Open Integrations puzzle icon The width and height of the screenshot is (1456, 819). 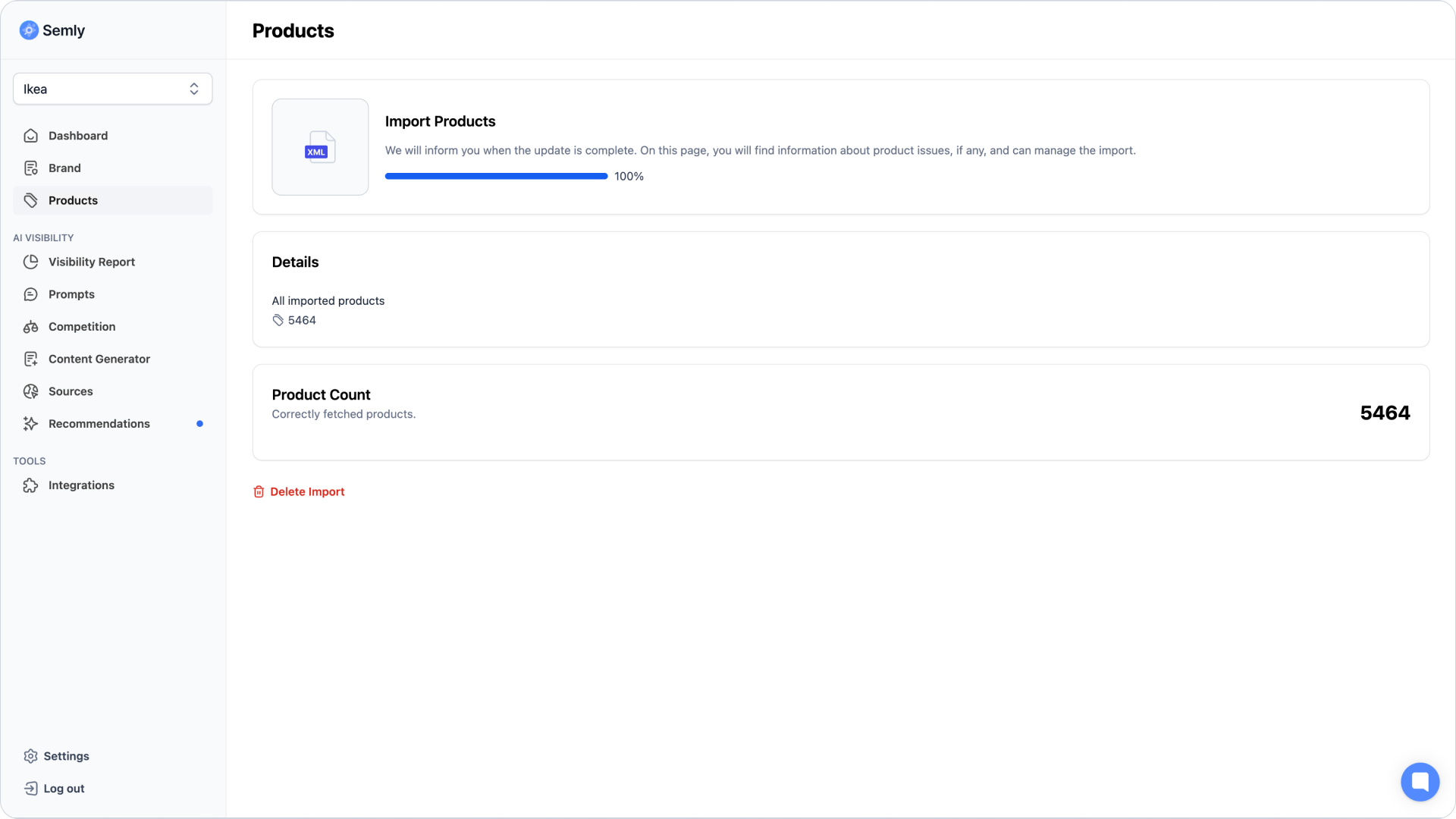point(30,485)
